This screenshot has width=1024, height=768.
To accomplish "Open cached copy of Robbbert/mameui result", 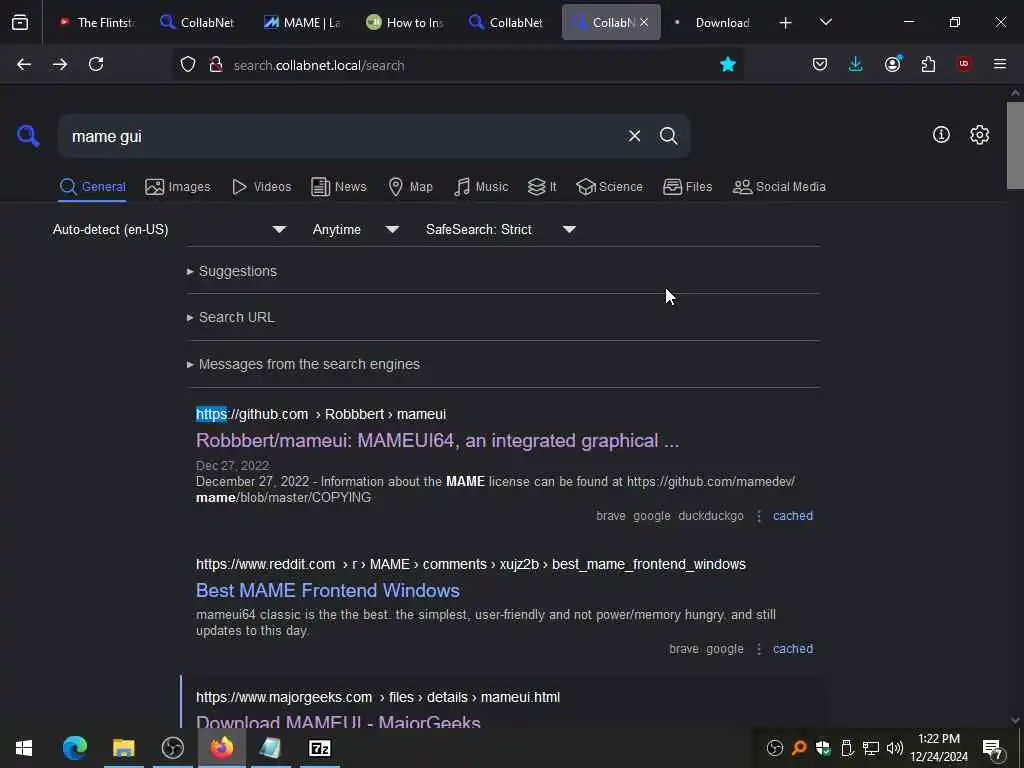I will [793, 516].
